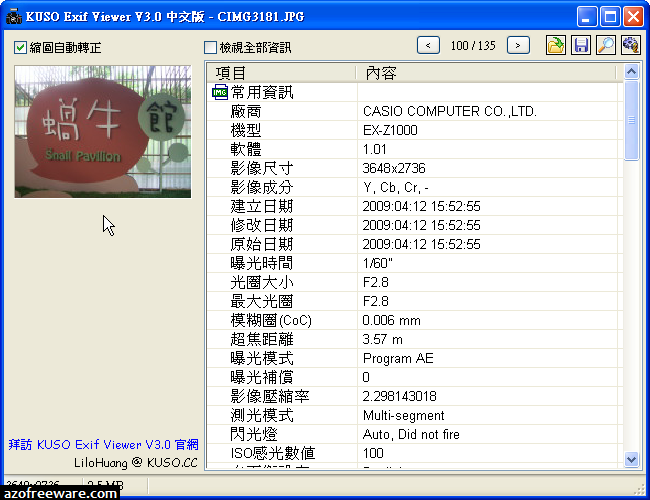Open settings via the gear icon

tap(631, 45)
